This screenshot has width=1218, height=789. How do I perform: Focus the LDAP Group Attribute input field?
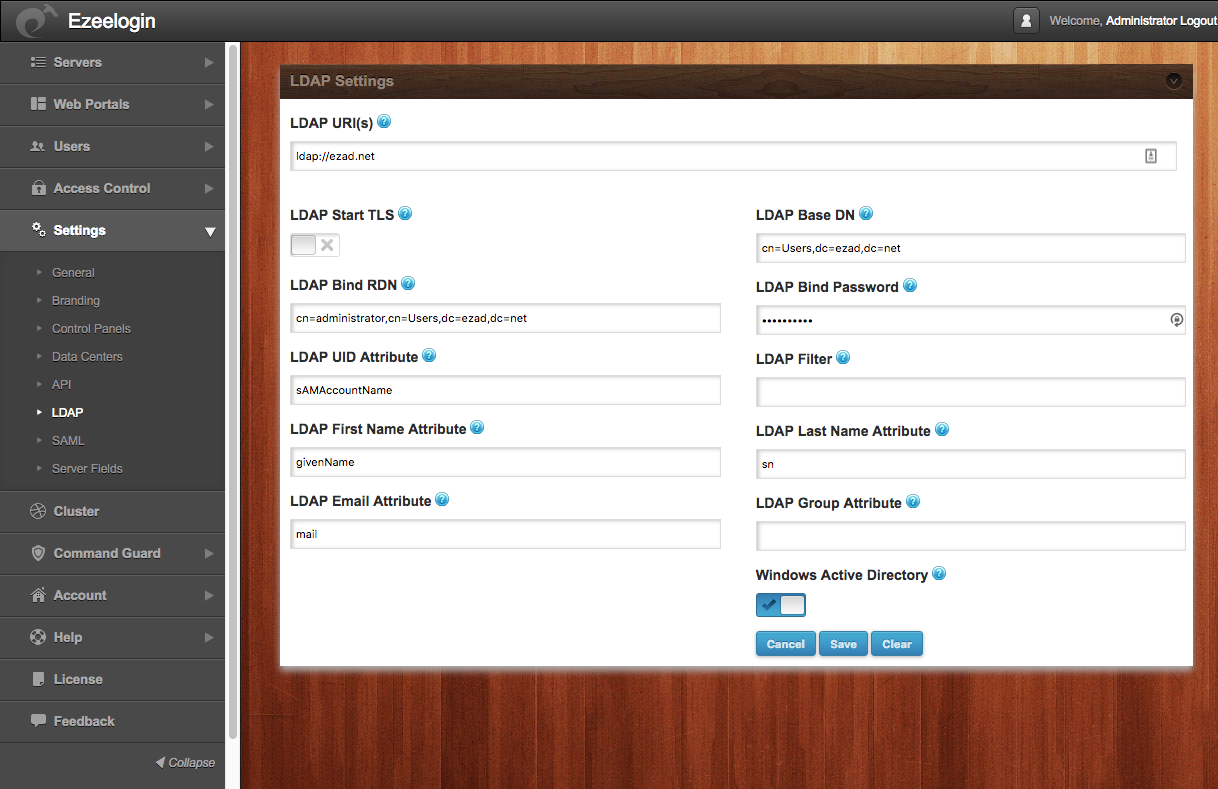971,536
